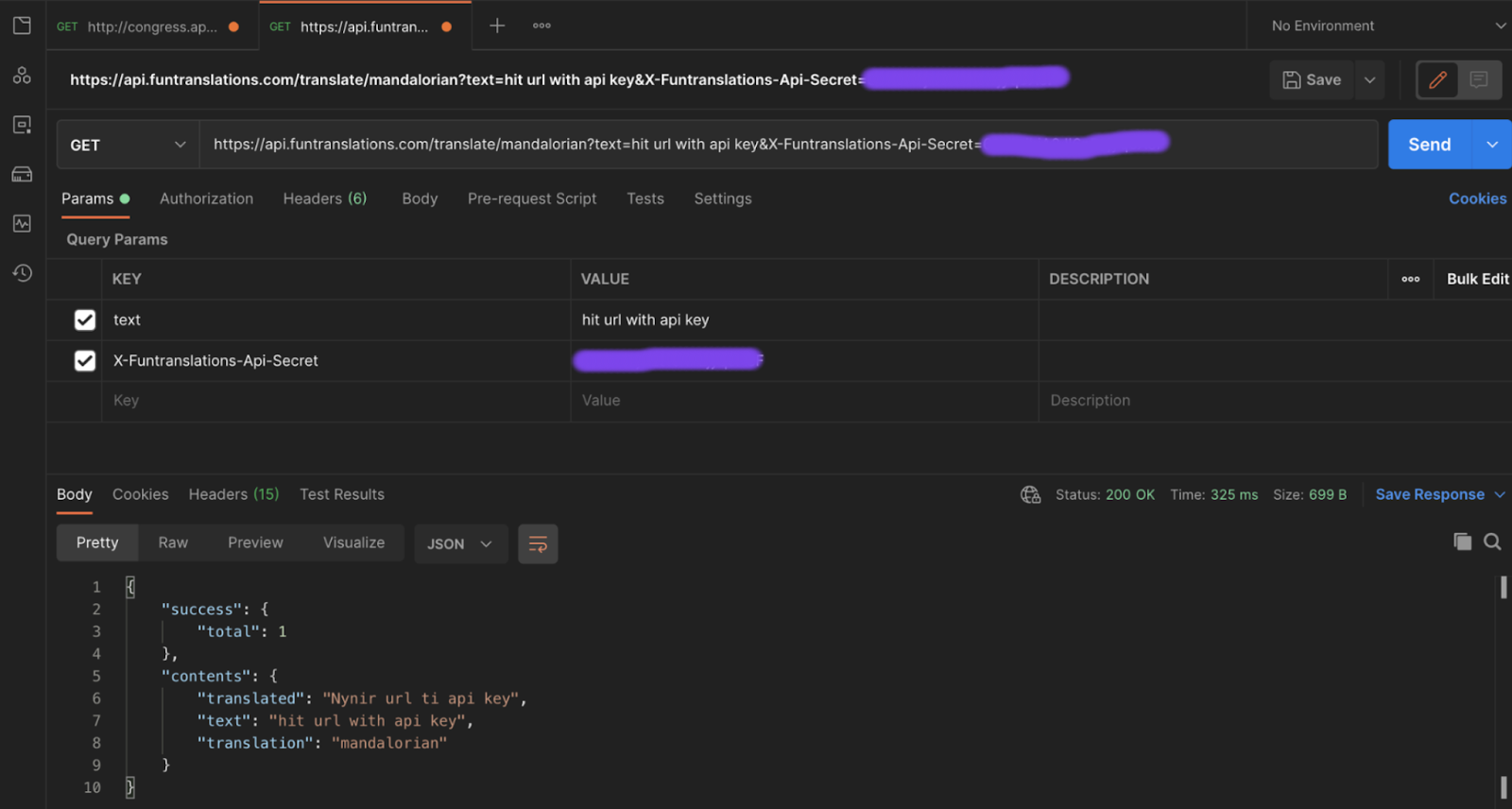Open column options three-dot icon in params table
This screenshot has height=809, width=1512.
coord(1410,279)
